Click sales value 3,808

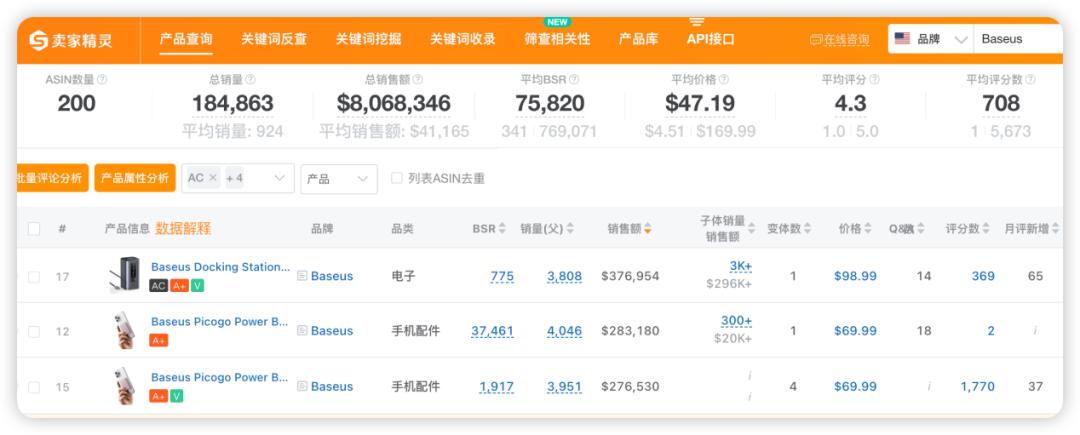pos(565,276)
